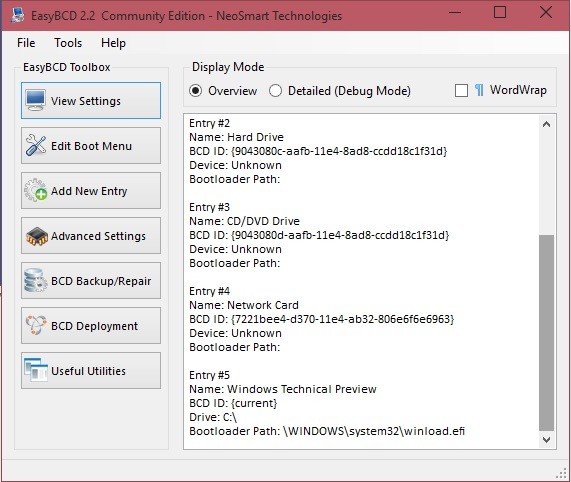The width and height of the screenshot is (571, 482).
Task: Open the Help menu
Action: tap(113, 43)
